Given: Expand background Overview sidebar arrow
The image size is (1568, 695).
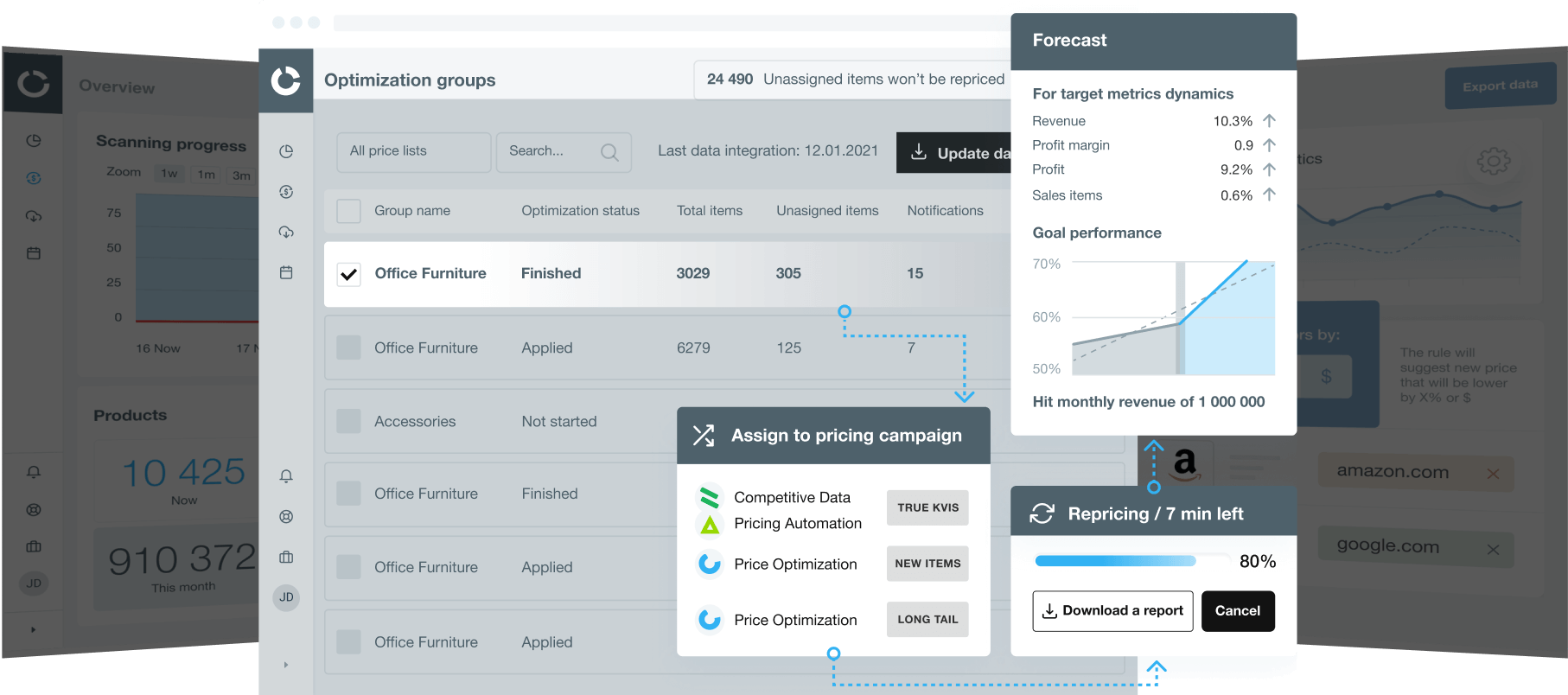Looking at the screenshot, I should click(34, 629).
